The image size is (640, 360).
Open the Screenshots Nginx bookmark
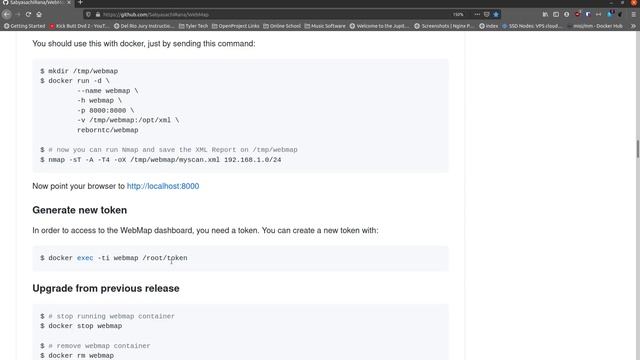(x=444, y=26)
